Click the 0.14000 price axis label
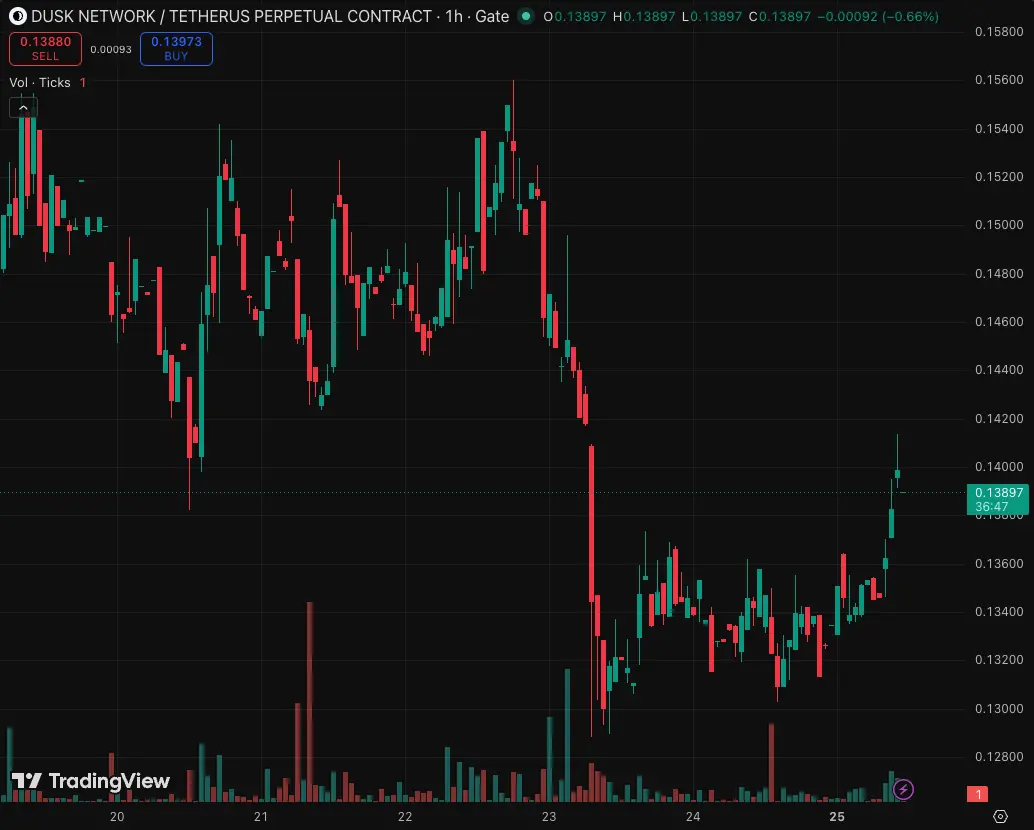 coord(999,467)
